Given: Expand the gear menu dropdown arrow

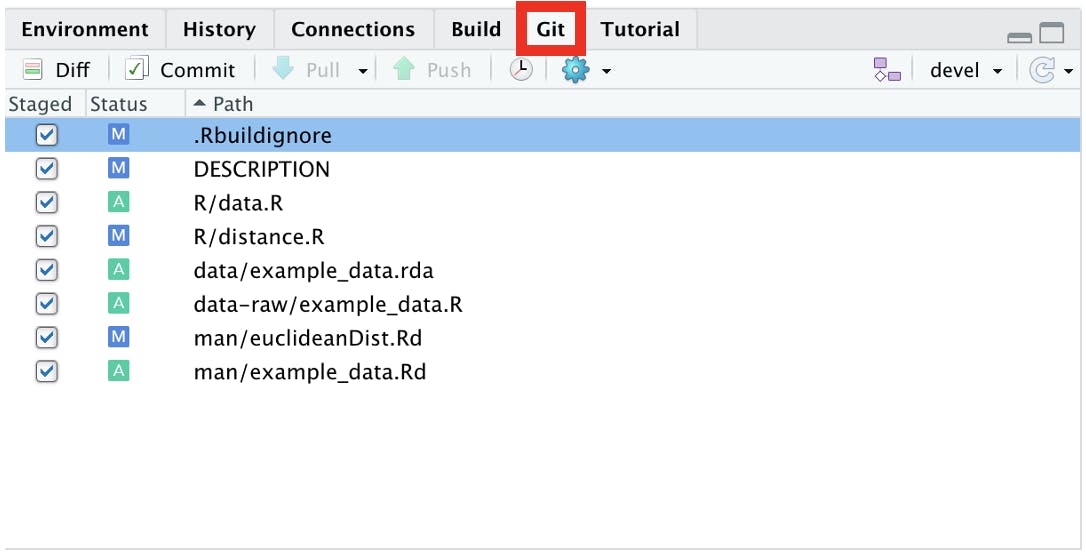Looking at the screenshot, I should [x=606, y=71].
